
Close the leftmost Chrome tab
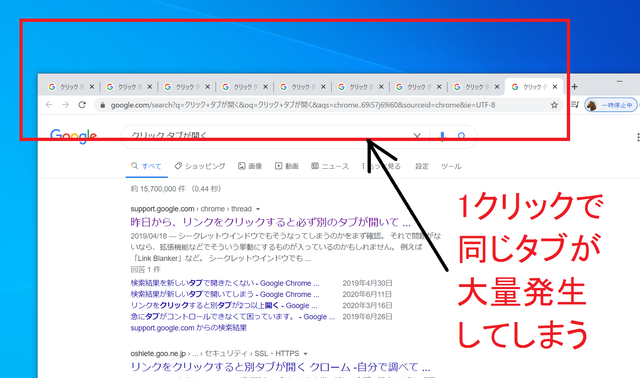click(x=92, y=87)
